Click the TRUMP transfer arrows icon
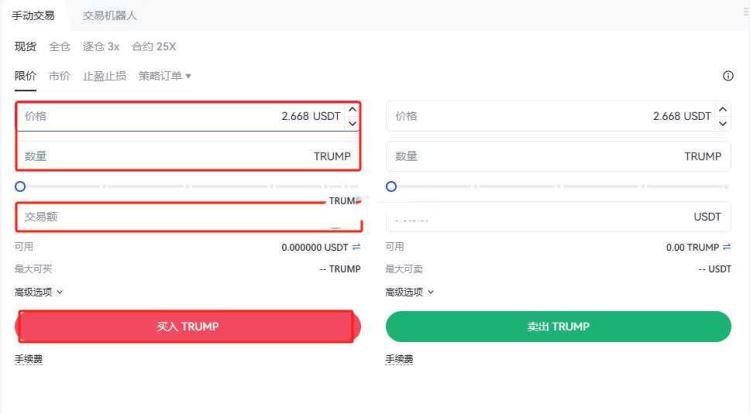This screenshot has height=414, width=750. 727,247
